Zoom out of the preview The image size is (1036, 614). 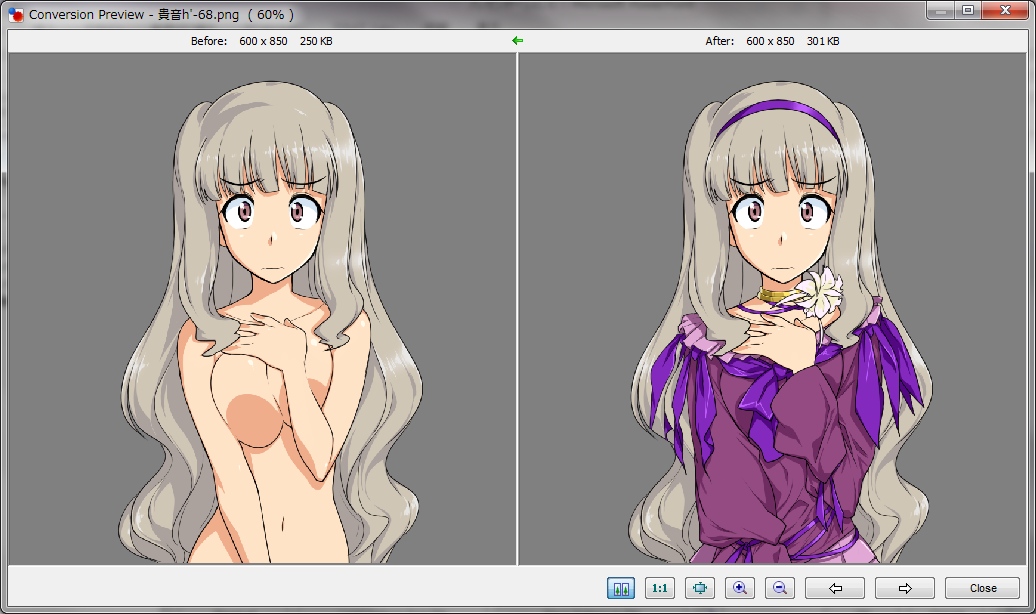tap(780, 588)
